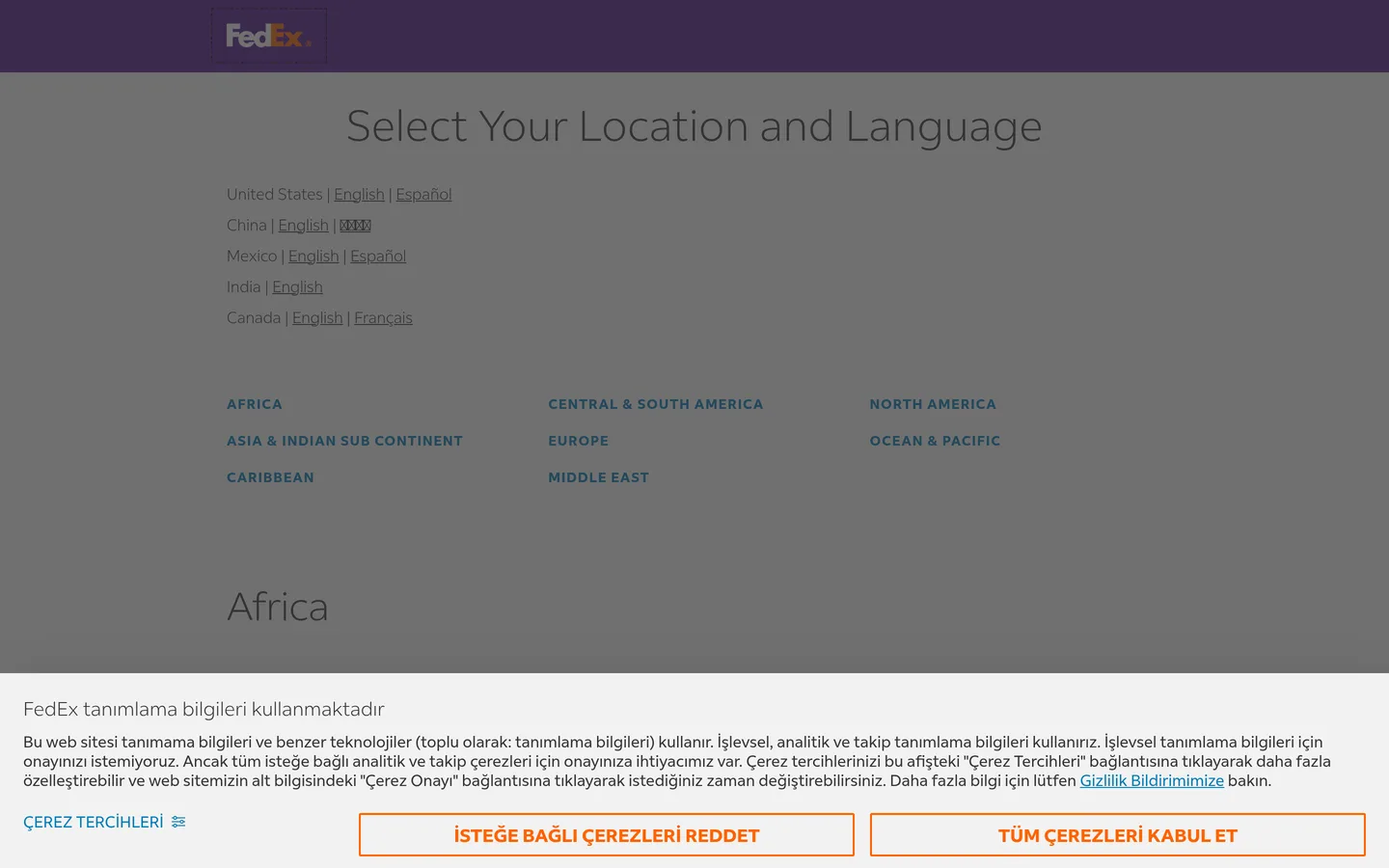Jump to Central & South America
Screen dimensions: 1389x868
656,404
